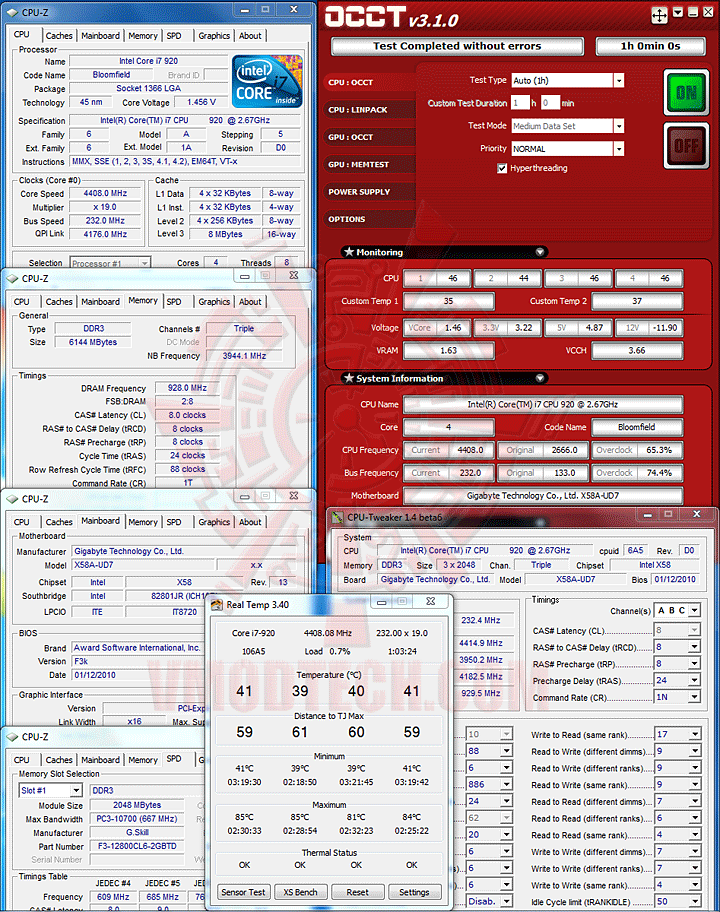This screenshot has height=912, width=720.
Task: Open Write to Read (same rank) dropdown
Action: (x=694, y=735)
